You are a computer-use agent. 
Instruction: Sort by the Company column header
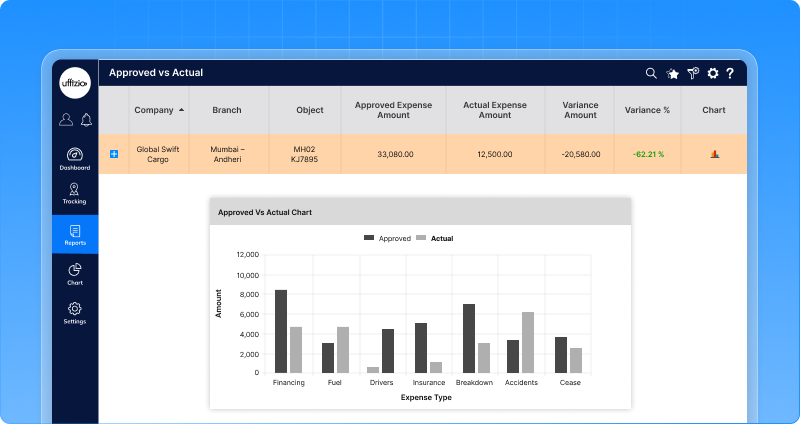click(159, 110)
